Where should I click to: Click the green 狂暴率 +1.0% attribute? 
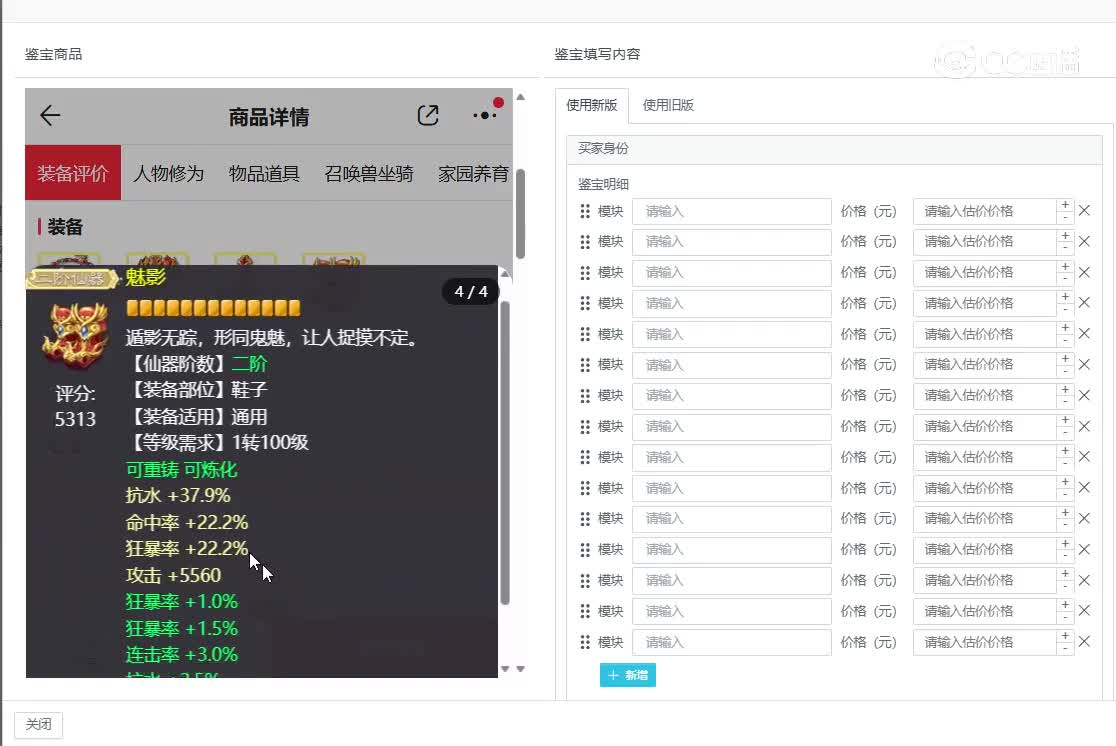click(x=181, y=601)
